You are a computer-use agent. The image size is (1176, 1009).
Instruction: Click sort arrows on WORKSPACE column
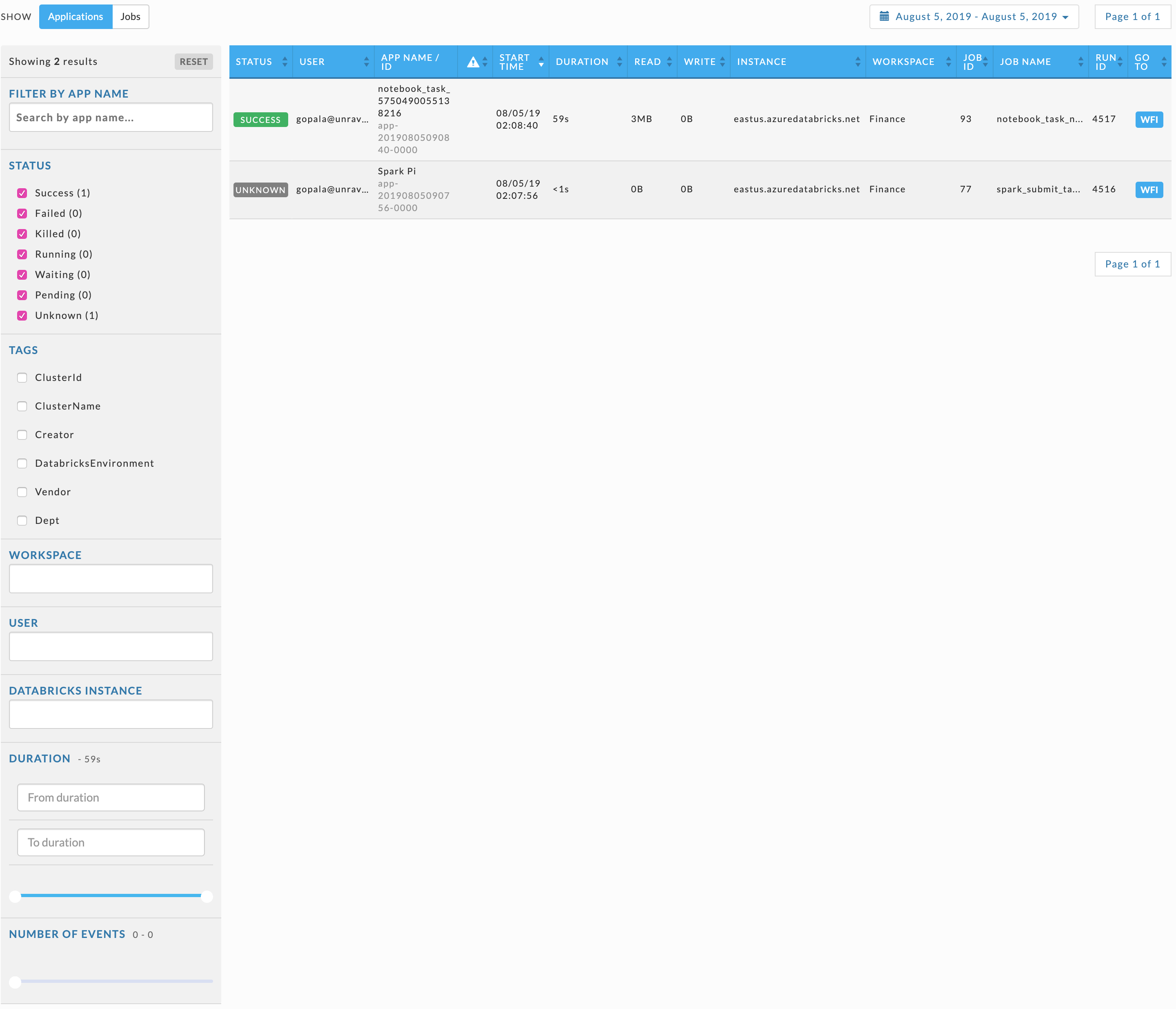948,62
